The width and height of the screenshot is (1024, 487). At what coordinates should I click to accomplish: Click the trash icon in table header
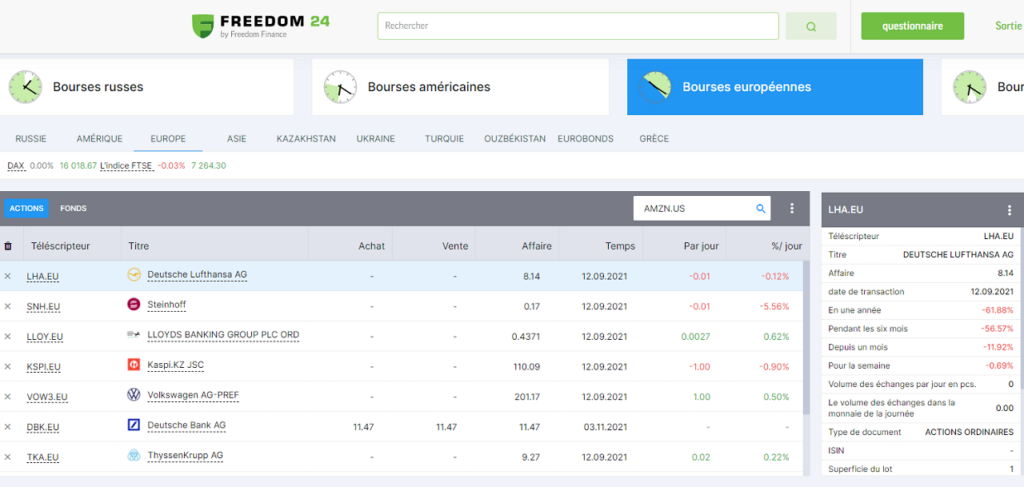(9, 245)
